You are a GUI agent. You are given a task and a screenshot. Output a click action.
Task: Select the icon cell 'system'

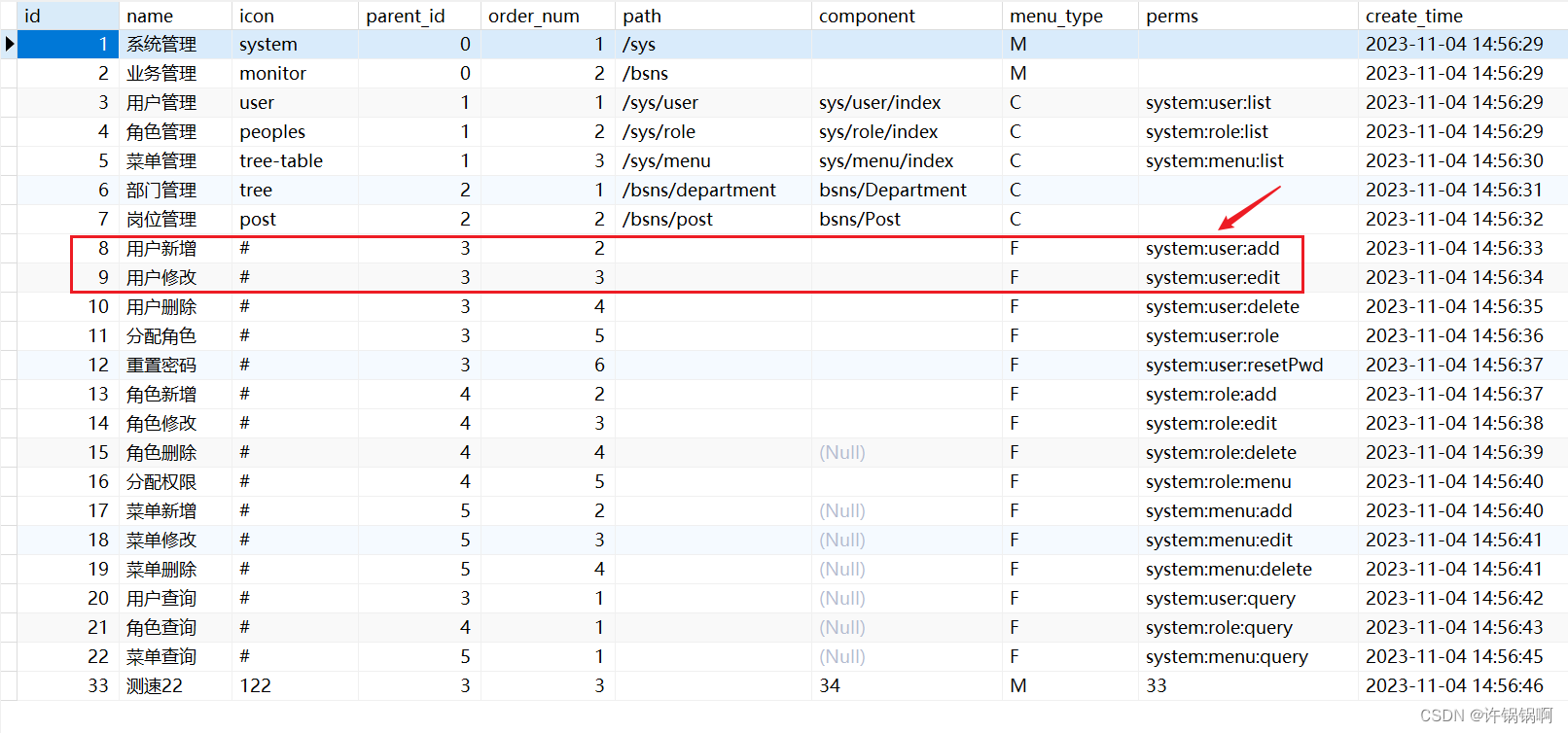(295, 45)
